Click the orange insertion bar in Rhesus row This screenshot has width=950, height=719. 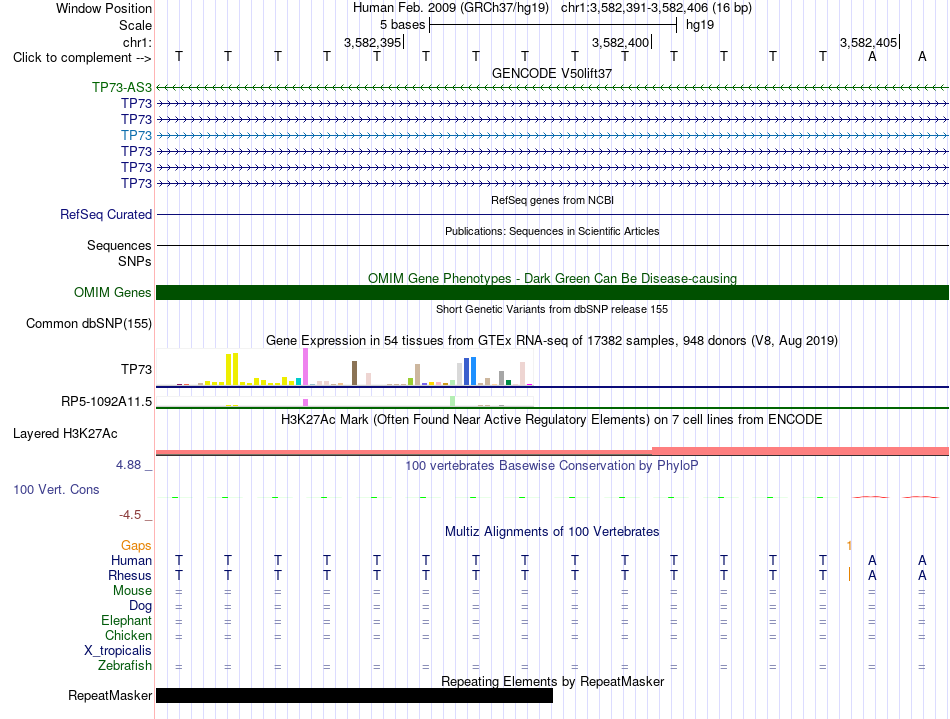[849, 574]
